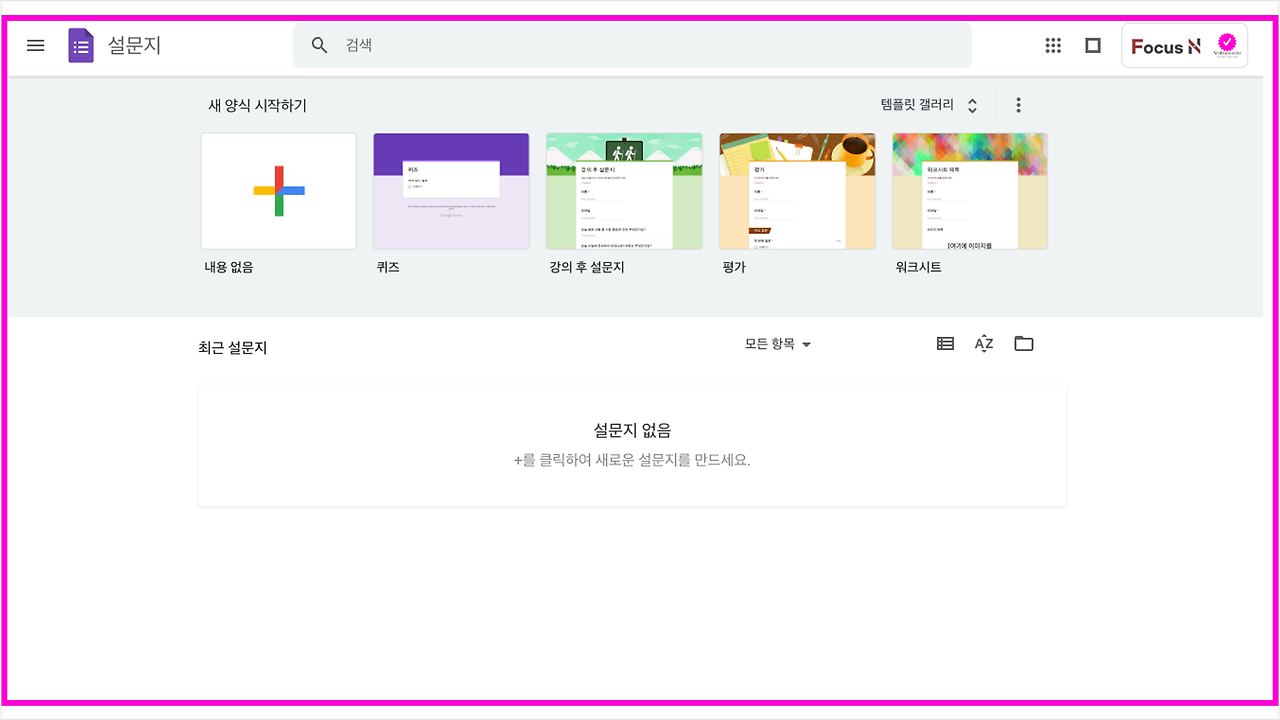Viewport: 1280px width, 720px height.
Task: Start a new 퀴즈 form from template
Action: 451,190
